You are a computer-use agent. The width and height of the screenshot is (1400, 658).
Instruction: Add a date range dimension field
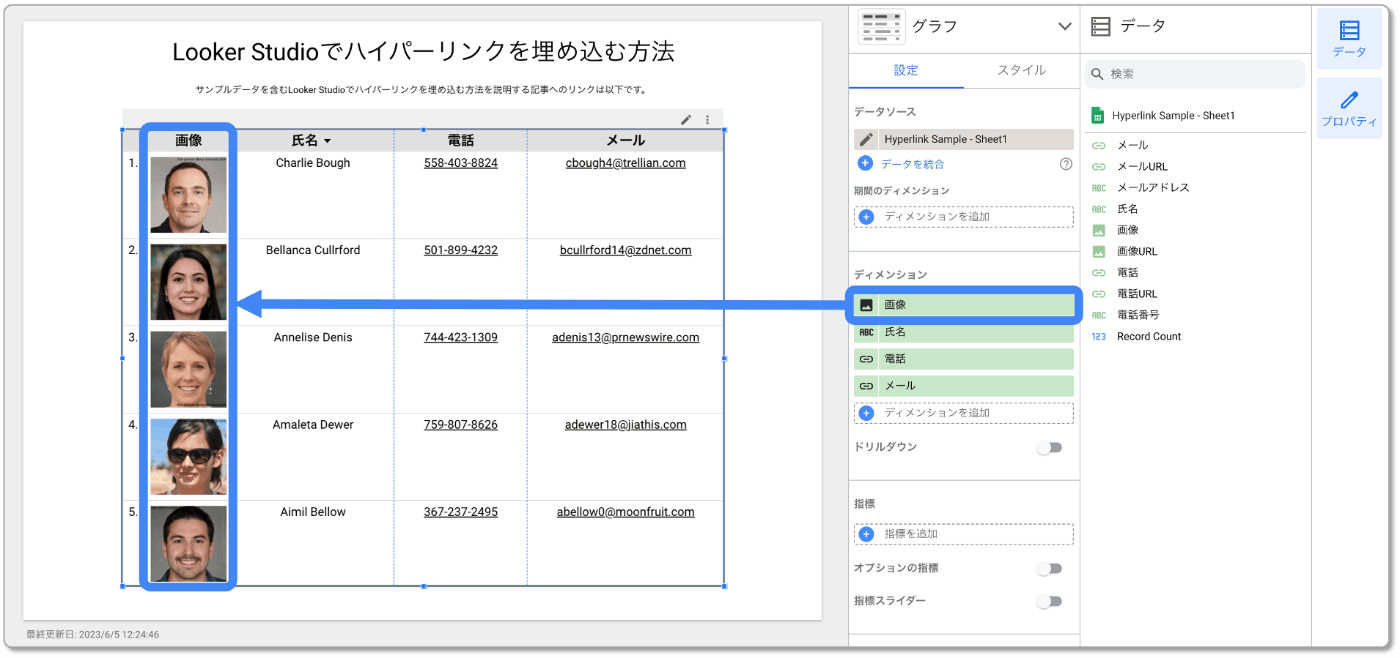pos(964,216)
